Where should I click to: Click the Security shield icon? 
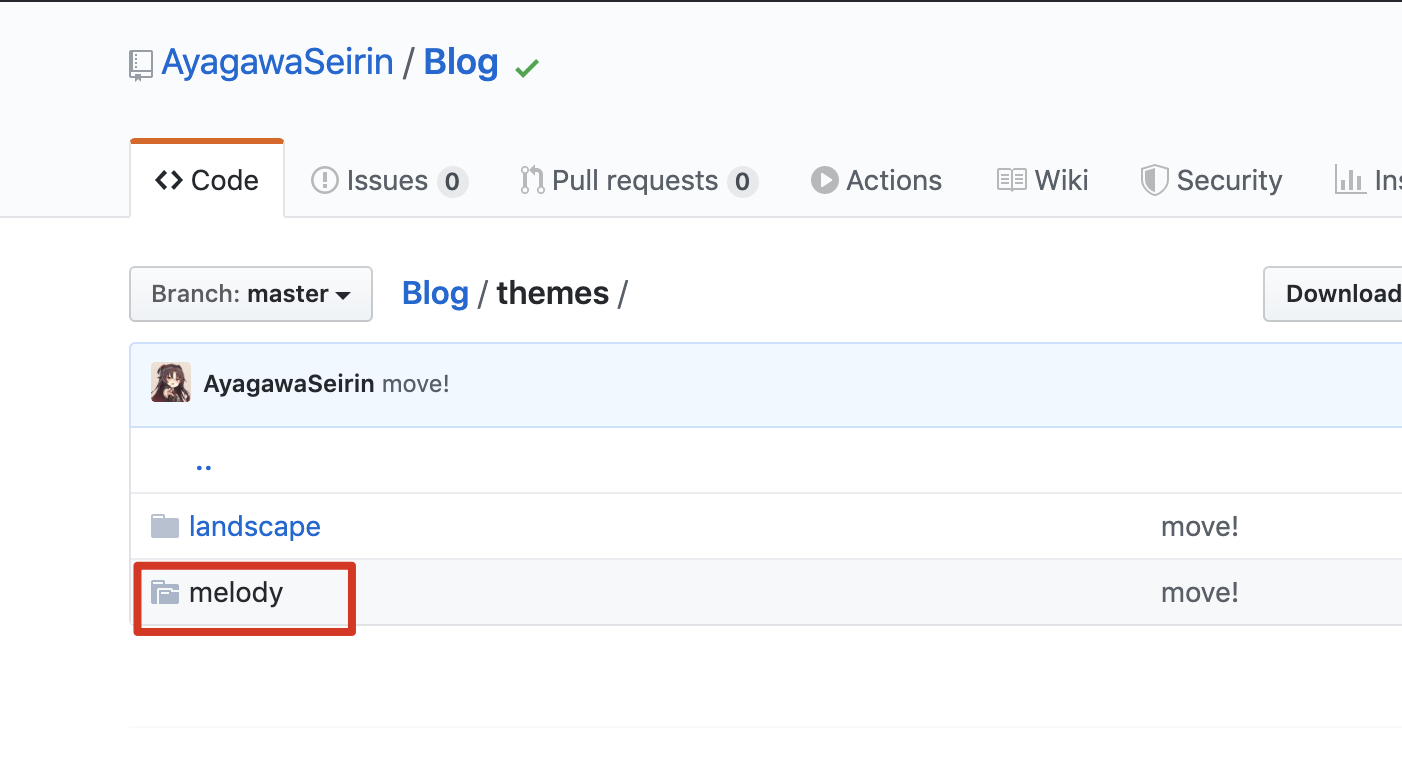1155,180
